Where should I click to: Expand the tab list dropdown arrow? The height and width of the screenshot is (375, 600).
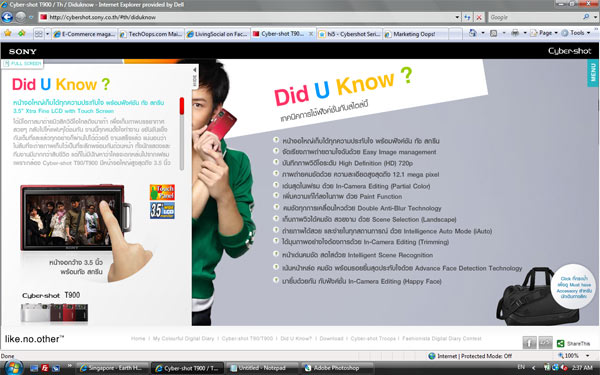[47, 34]
